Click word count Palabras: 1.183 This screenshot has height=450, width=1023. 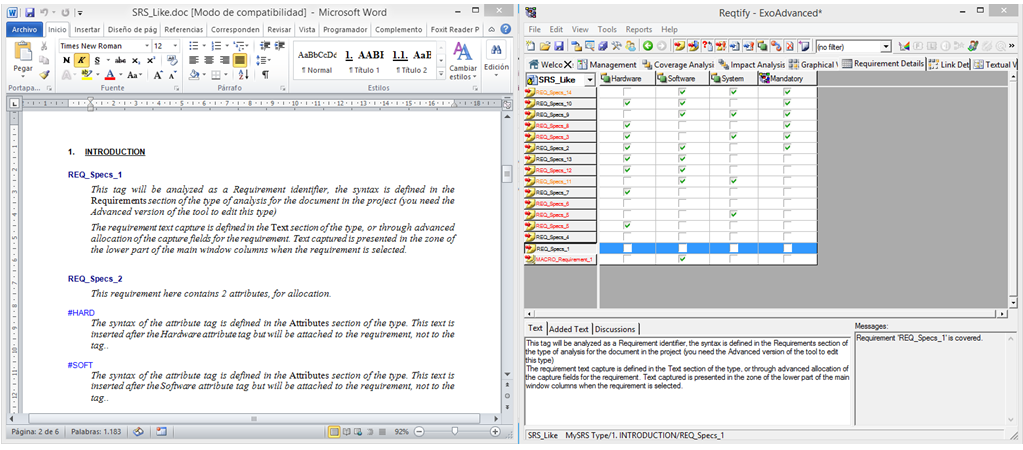click(x=98, y=432)
